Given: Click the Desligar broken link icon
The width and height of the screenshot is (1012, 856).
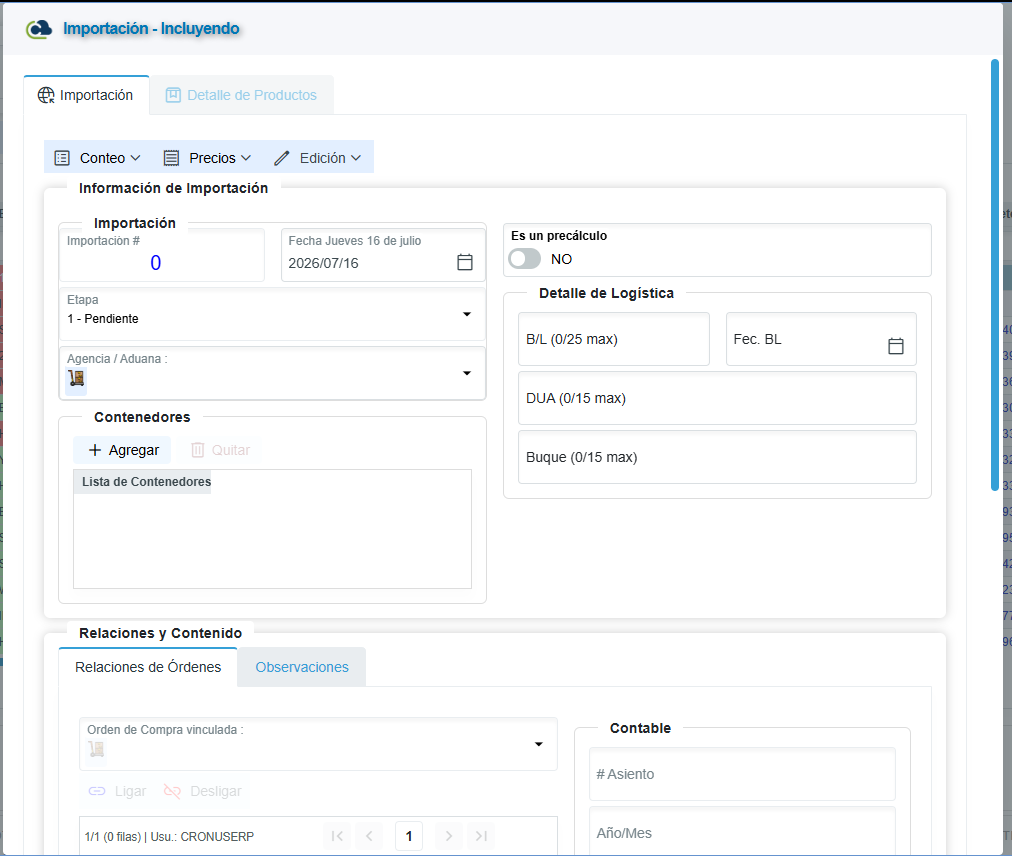Looking at the screenshot, I should pyautogui.click(x=172, y=791).
